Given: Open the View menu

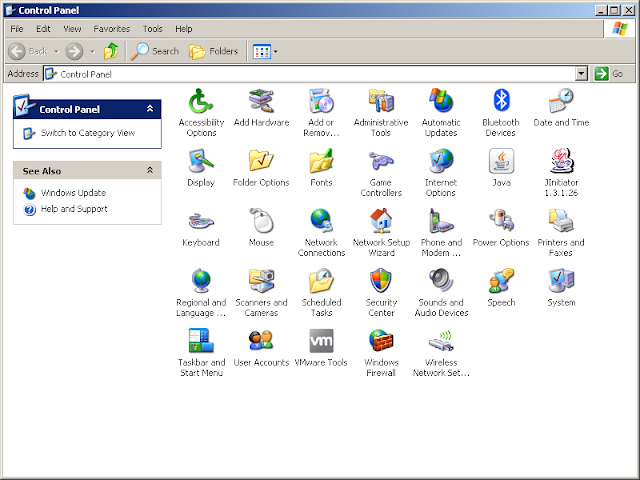Looking at the screenshot, I should pos(72,29).
